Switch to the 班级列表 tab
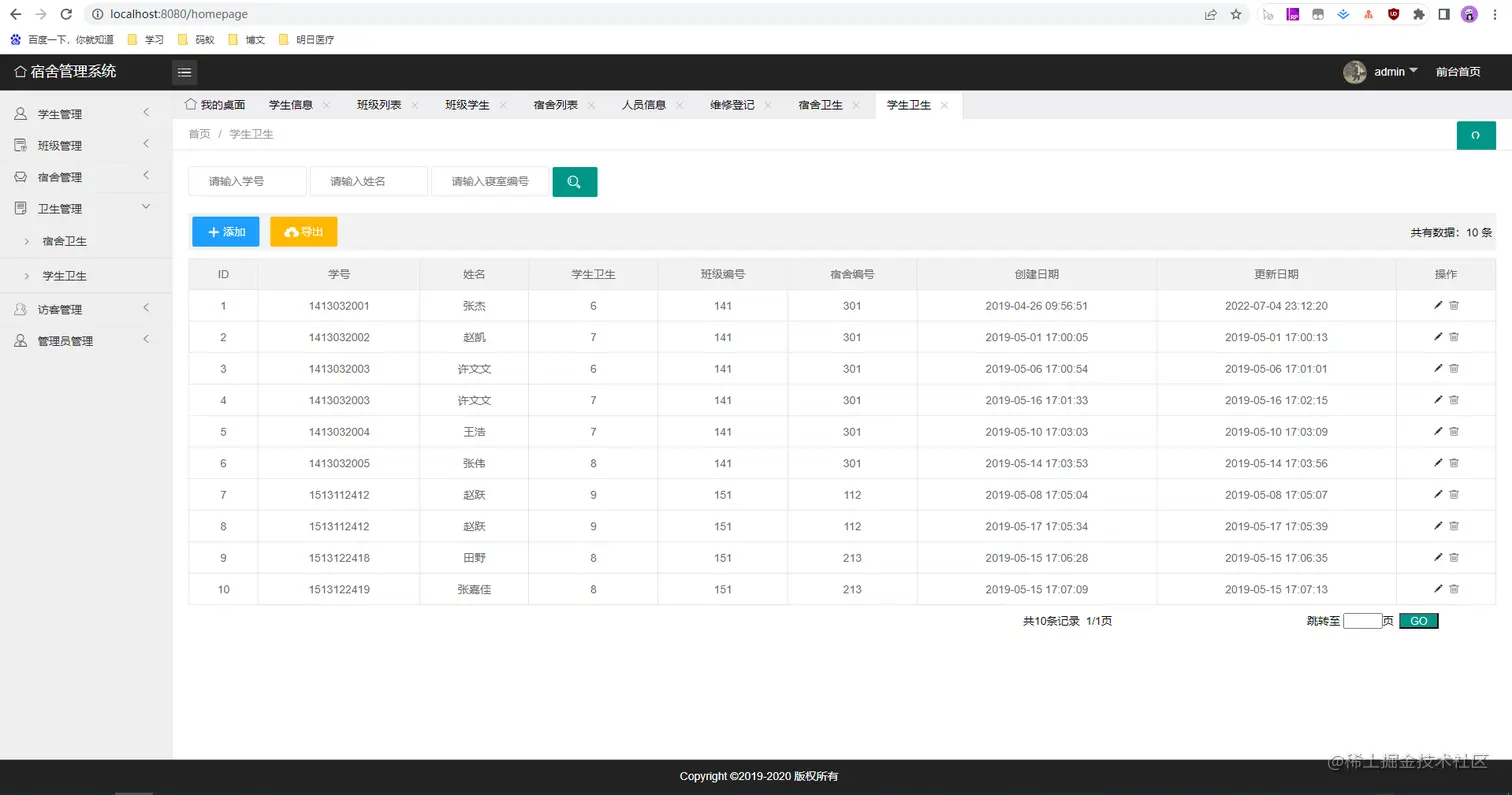The height and width of the screenshot is (795, 1512). tap(379, 105)
